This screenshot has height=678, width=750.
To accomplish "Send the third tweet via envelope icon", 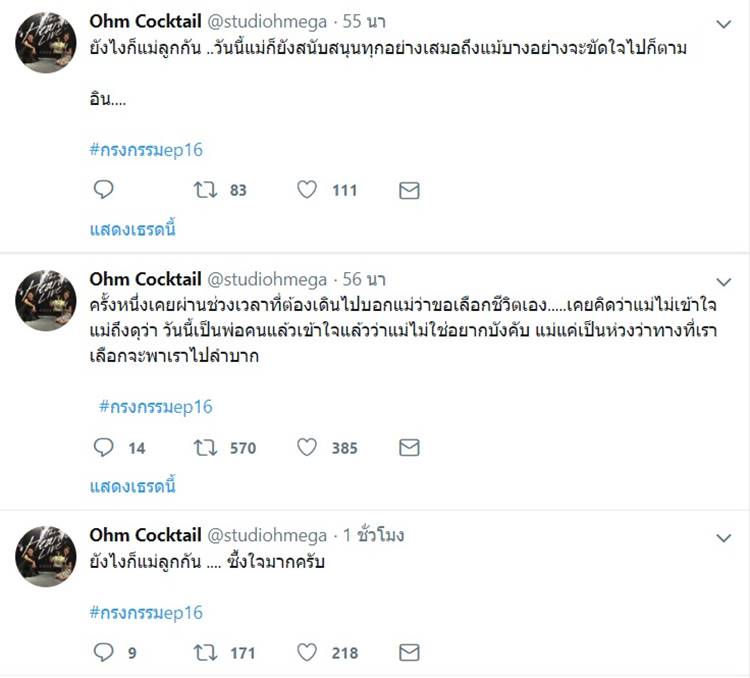I will click(x=409, y=652).
